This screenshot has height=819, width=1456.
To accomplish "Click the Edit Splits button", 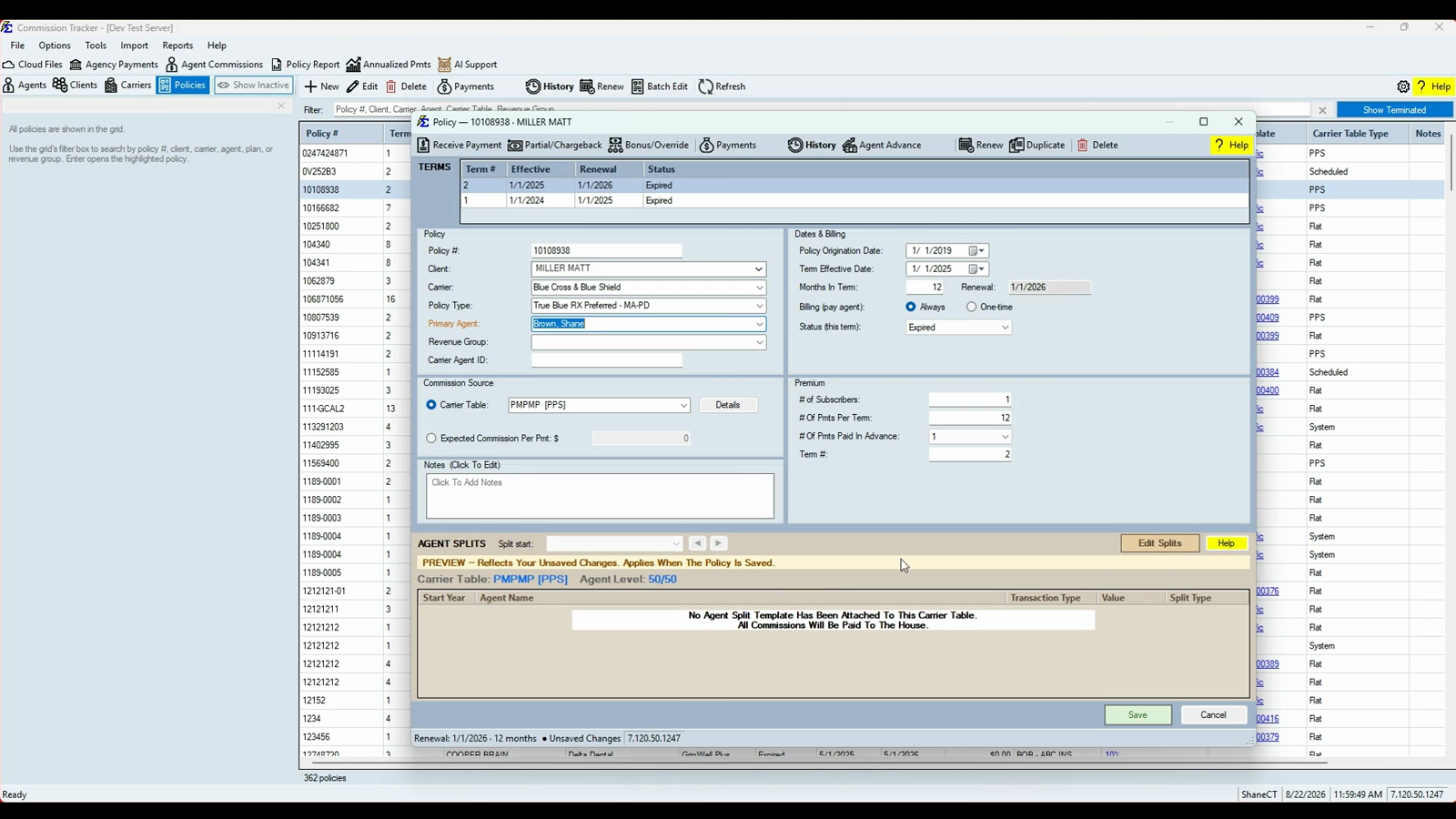I will (x=1159, y=543).
